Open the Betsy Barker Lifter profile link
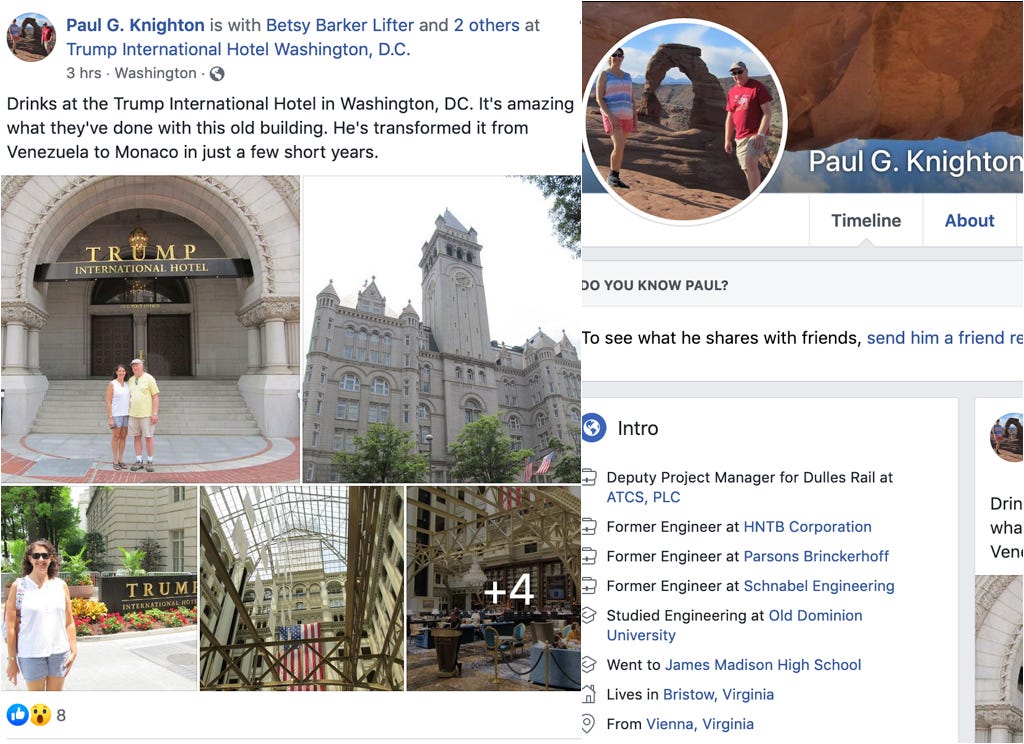The width and height of the screenshot is (1024, 744). pos(340,25)
